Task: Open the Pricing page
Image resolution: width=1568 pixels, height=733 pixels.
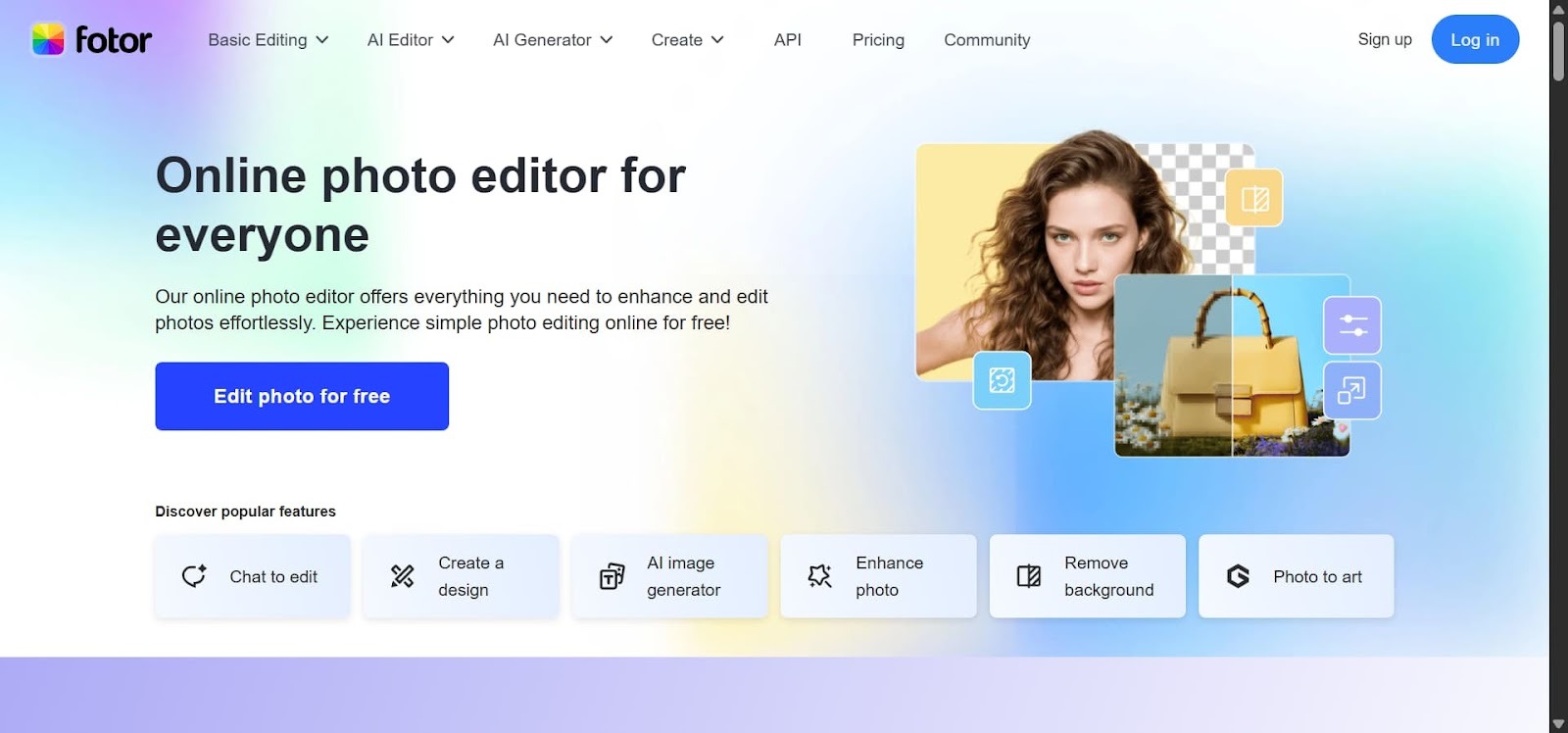Action: pos(878,40)
